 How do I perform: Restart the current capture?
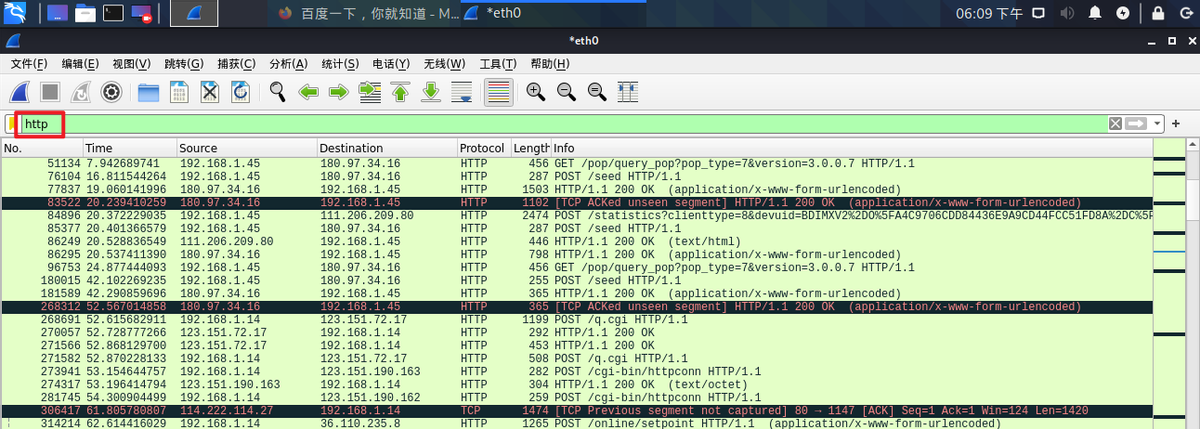pyautogui.click(x=80, y=92)
